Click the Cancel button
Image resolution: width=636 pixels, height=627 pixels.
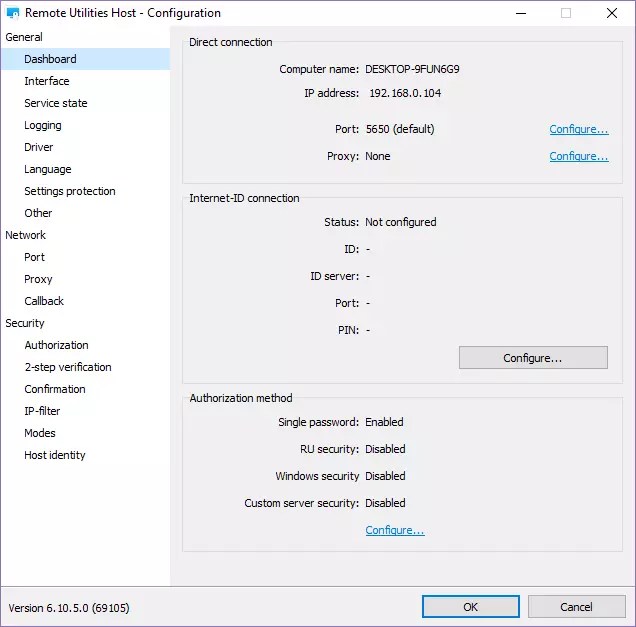pos(576,607)
